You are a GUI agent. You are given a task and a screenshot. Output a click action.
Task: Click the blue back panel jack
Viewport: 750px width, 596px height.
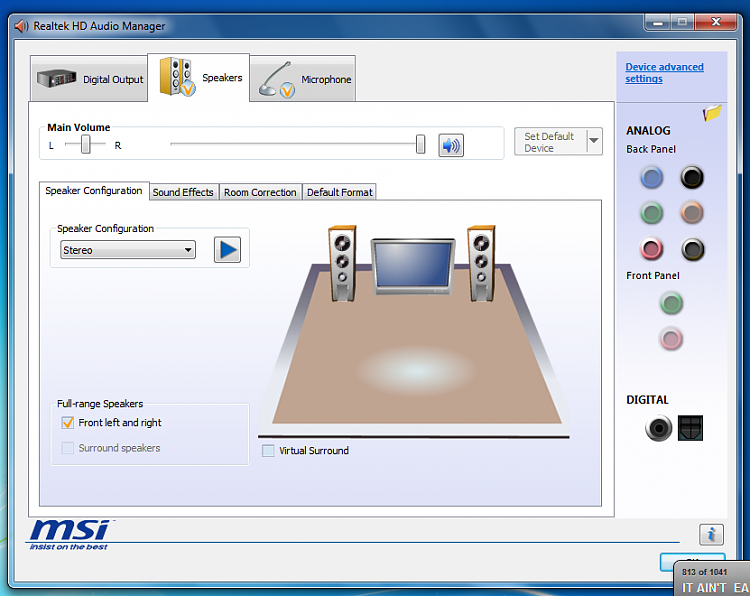pos(651,177)
